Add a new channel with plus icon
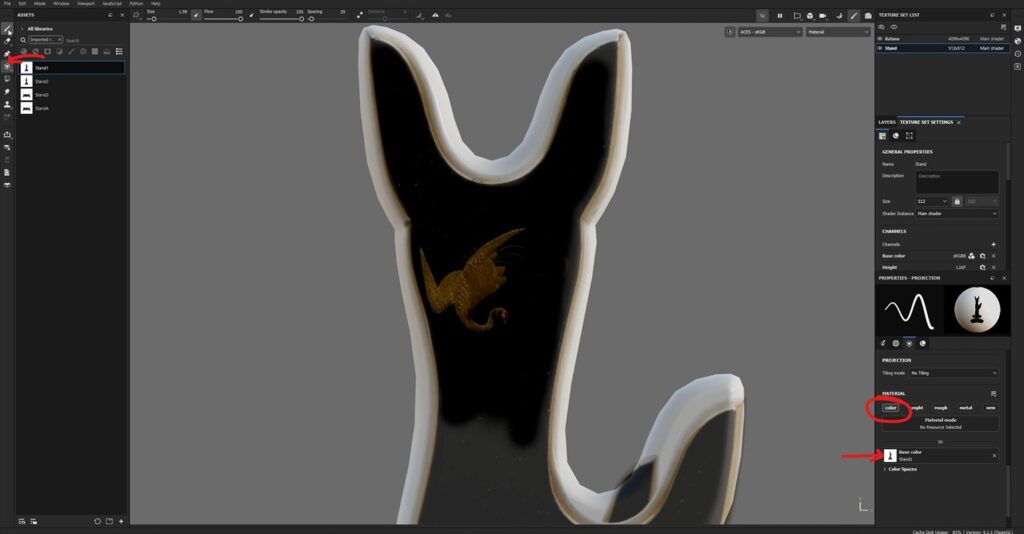 click(x=993, y=244)
